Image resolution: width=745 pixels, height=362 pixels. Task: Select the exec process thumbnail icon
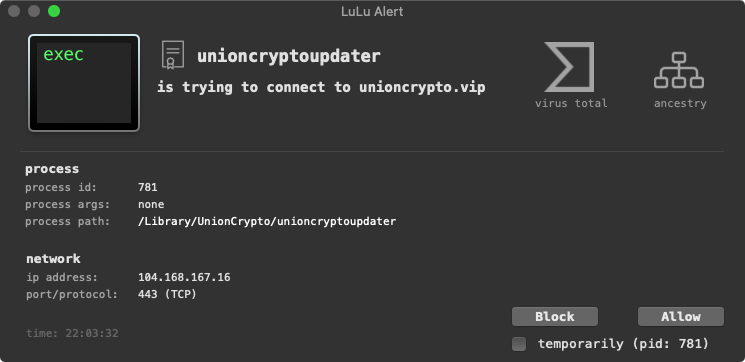[84, 83]
